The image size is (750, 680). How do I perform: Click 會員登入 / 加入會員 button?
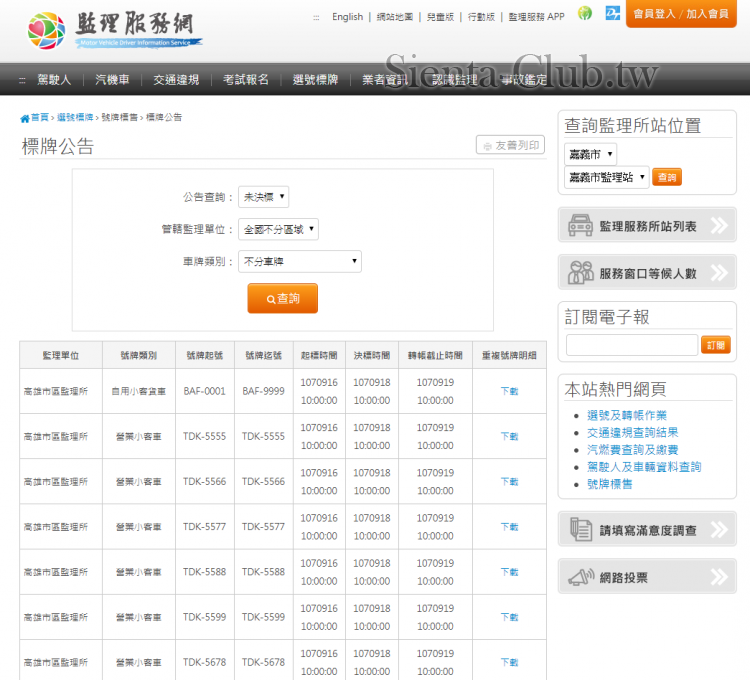(681, 14)
